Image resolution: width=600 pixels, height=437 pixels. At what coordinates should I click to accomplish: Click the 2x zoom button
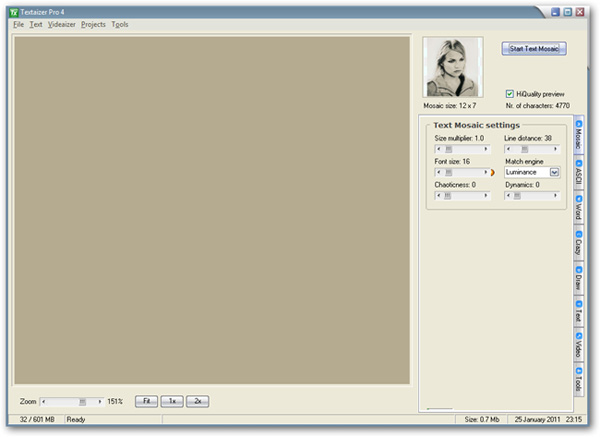197,401
